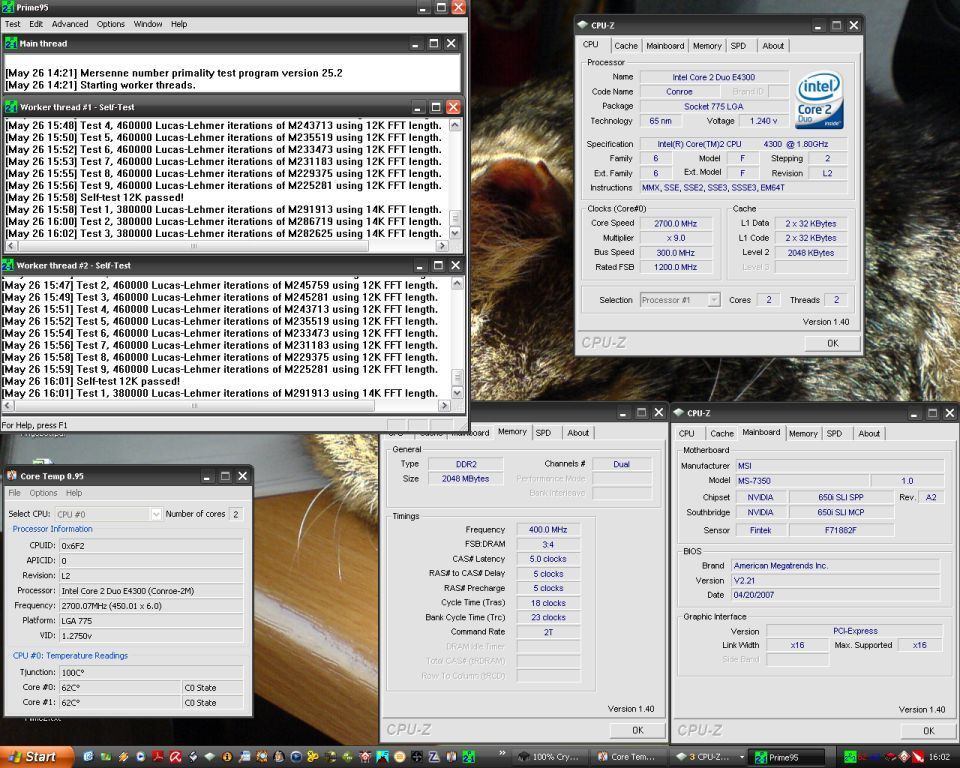The height and width of the screenshot is (768, 960).
Task: Select Memory tab in CPU-Z Mainboard window
Action: (803, 434)
